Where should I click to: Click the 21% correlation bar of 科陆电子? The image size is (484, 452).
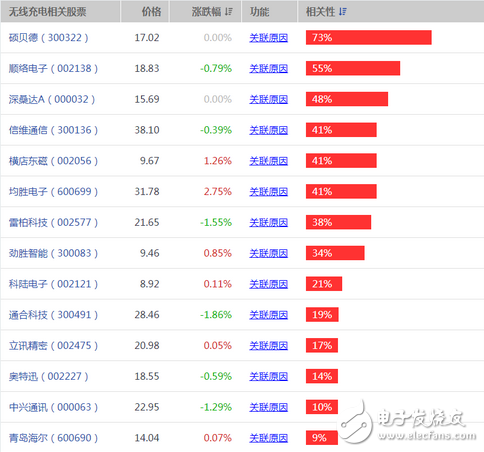click(x=324, y=284)
